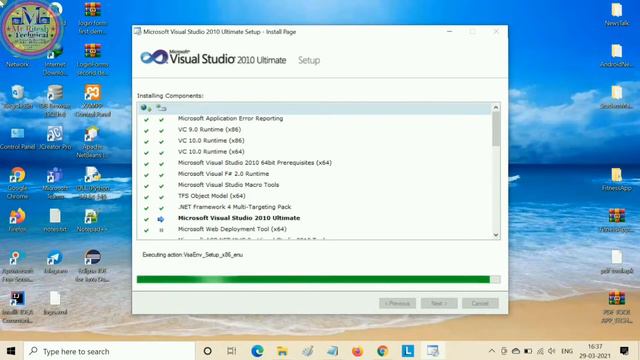Click download column globe icon in list header
The height and width of the screenshot is (360, 640).
146,108
